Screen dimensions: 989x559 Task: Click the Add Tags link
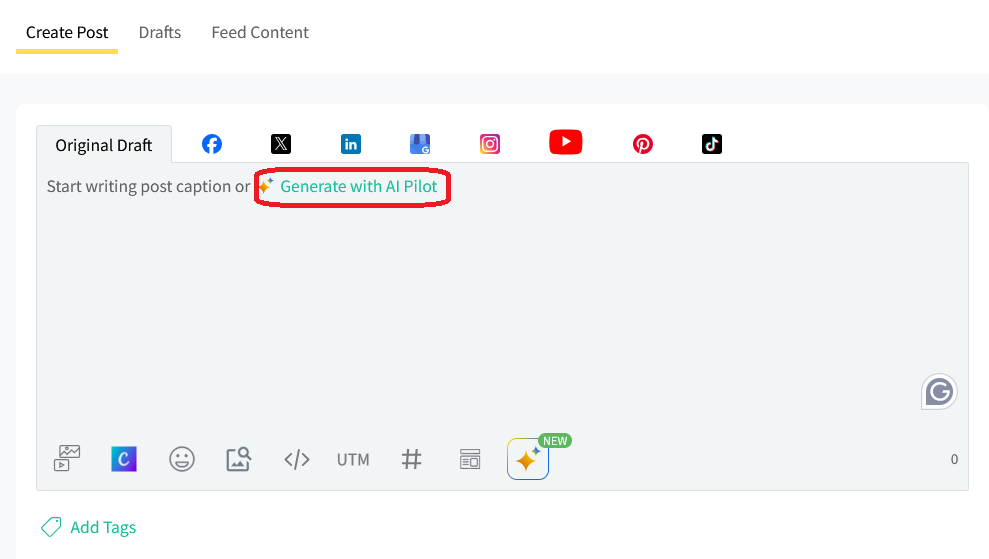click(x=102, y=527)
